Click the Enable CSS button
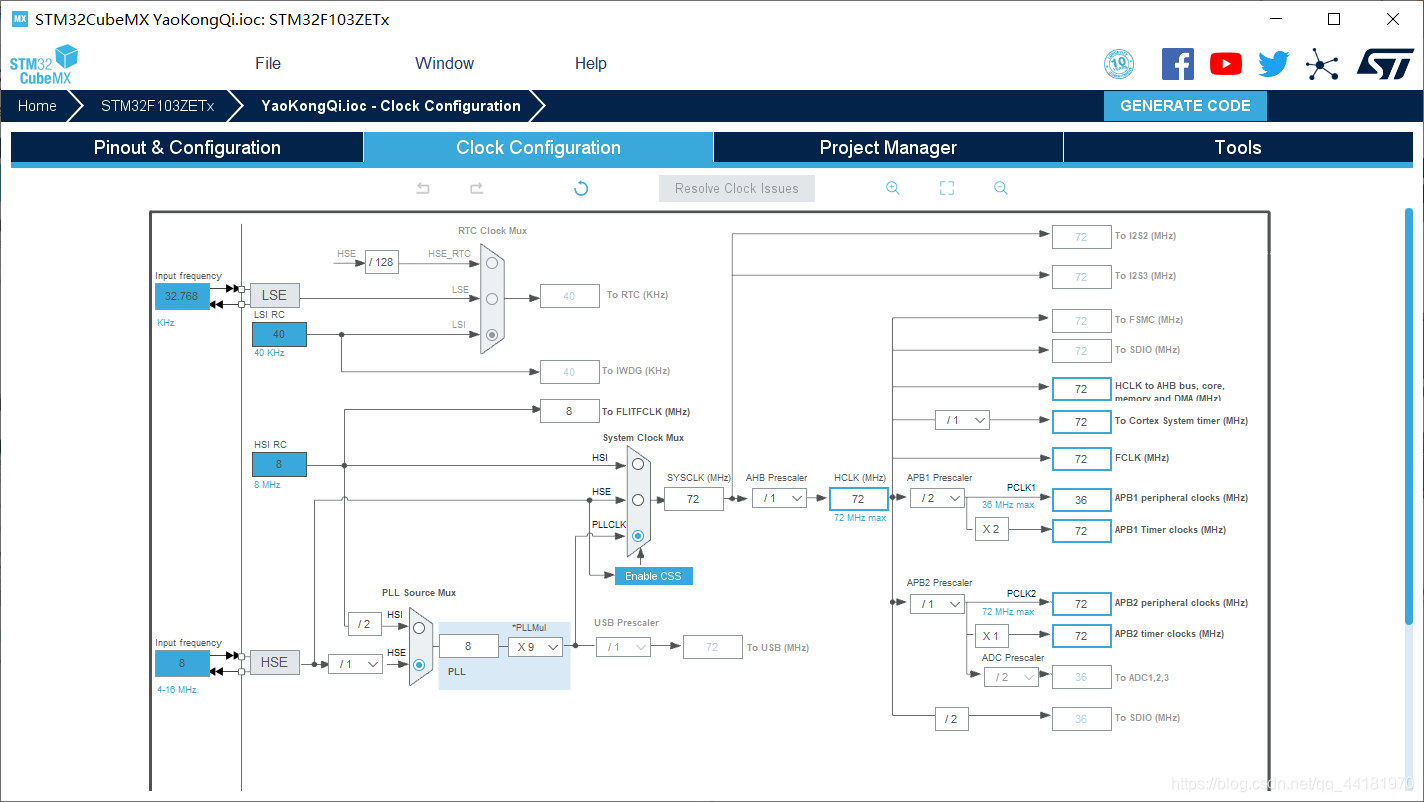Image resolution: width=1424 pixels, height=802 pixels. click(653, 576)
